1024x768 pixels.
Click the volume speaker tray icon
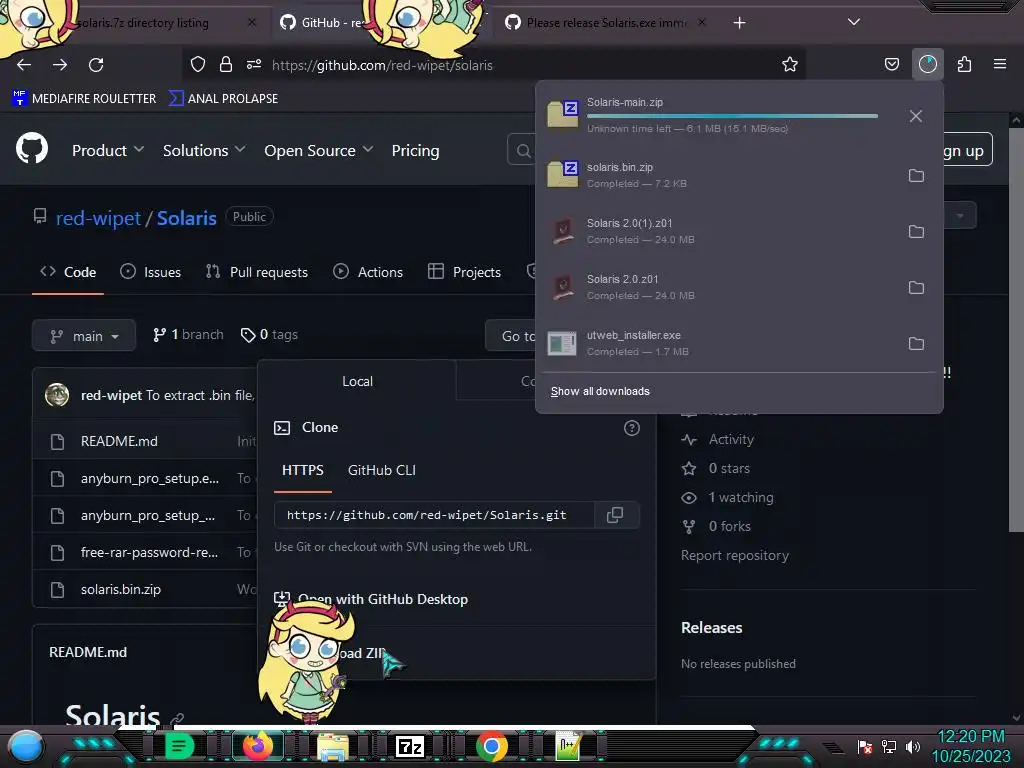pyautogui.click(x=913, y=746)
